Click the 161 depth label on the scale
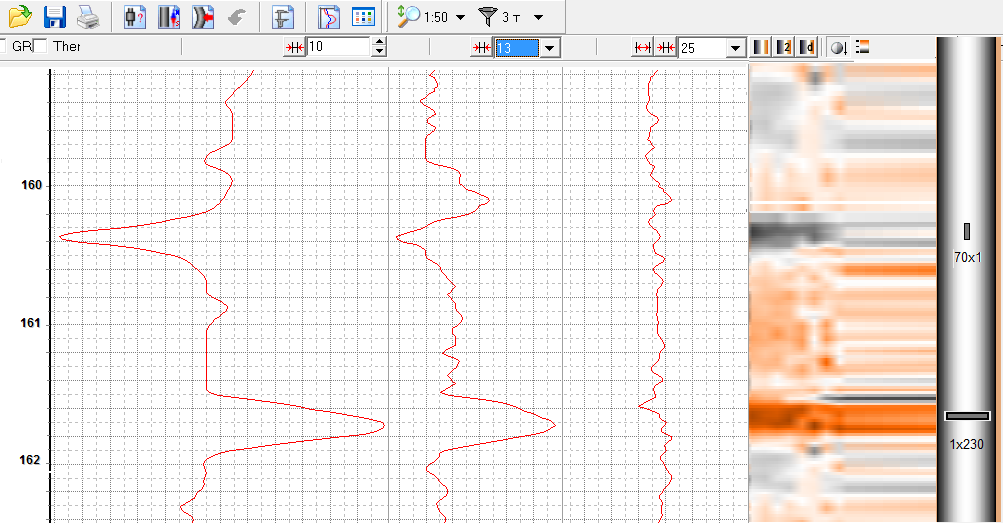The height and width of the screenshot is (523, 1003). [x=31, y=323]
